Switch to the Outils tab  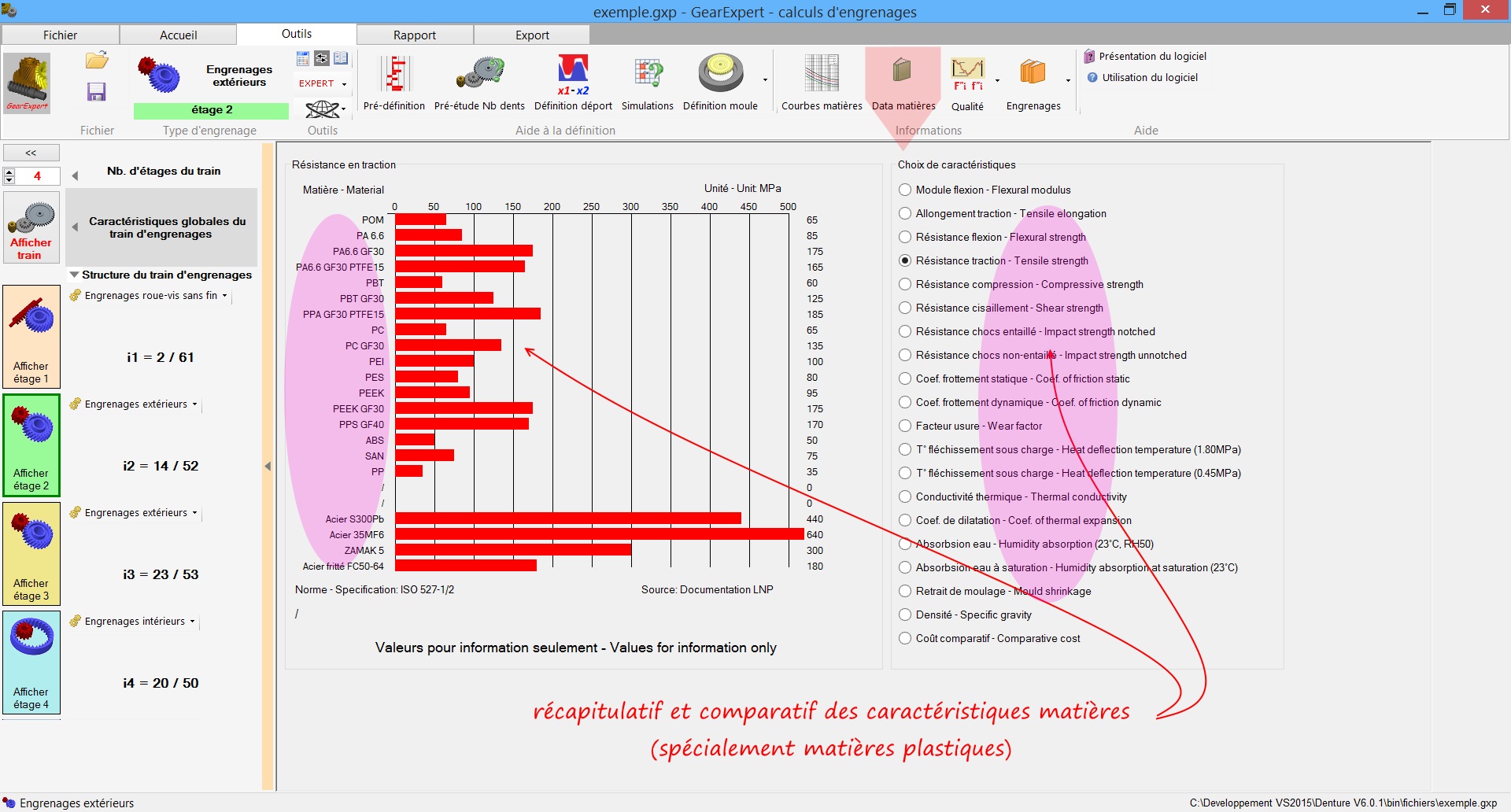click(x=297, y=34)
